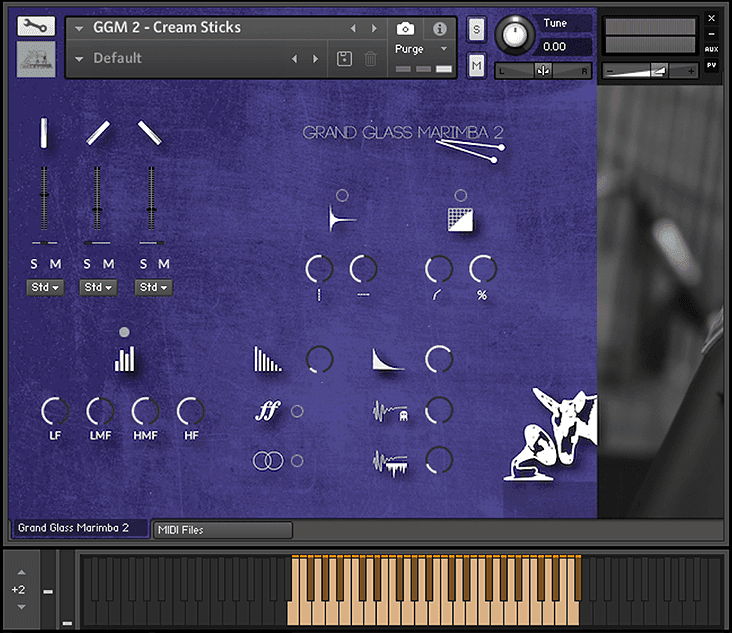
Task: Solo the instrument with the S button
Action: pos(476,29)
